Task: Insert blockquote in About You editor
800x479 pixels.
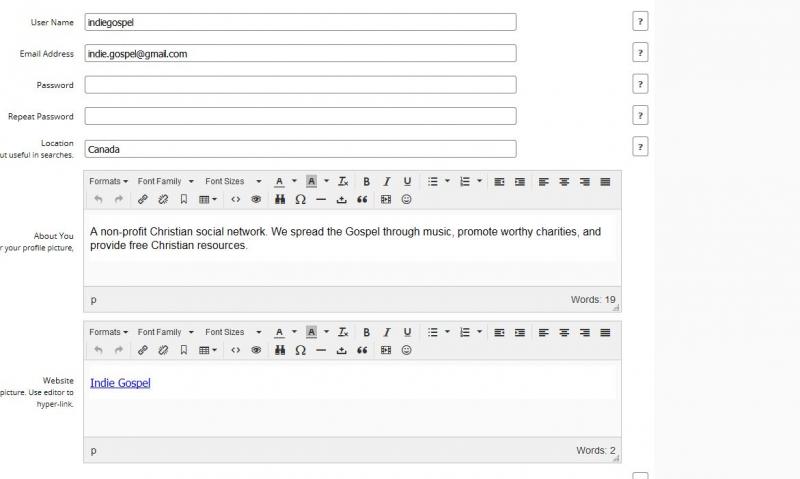Action: click(362, 199)
